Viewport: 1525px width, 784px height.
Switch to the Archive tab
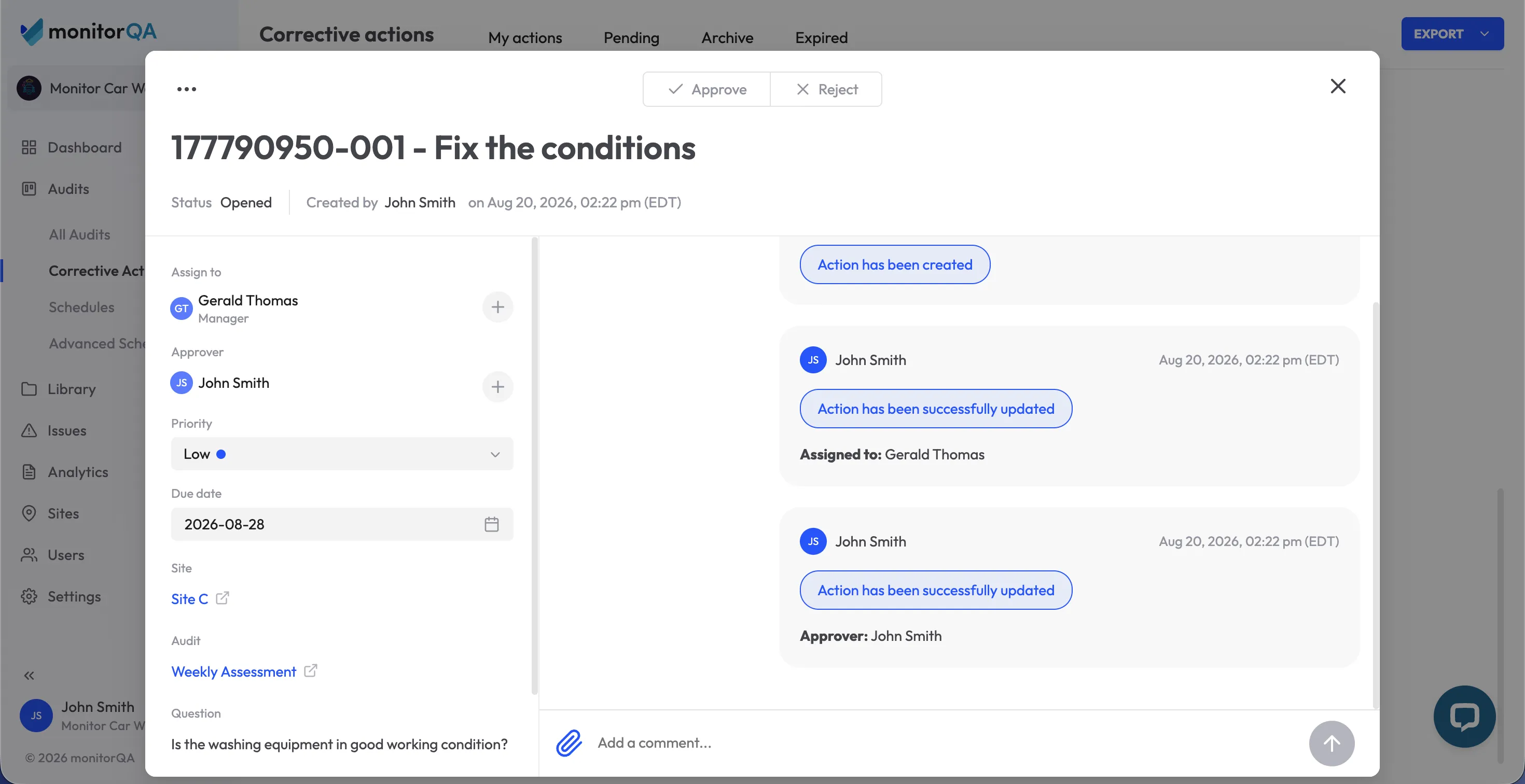[727, 37]
